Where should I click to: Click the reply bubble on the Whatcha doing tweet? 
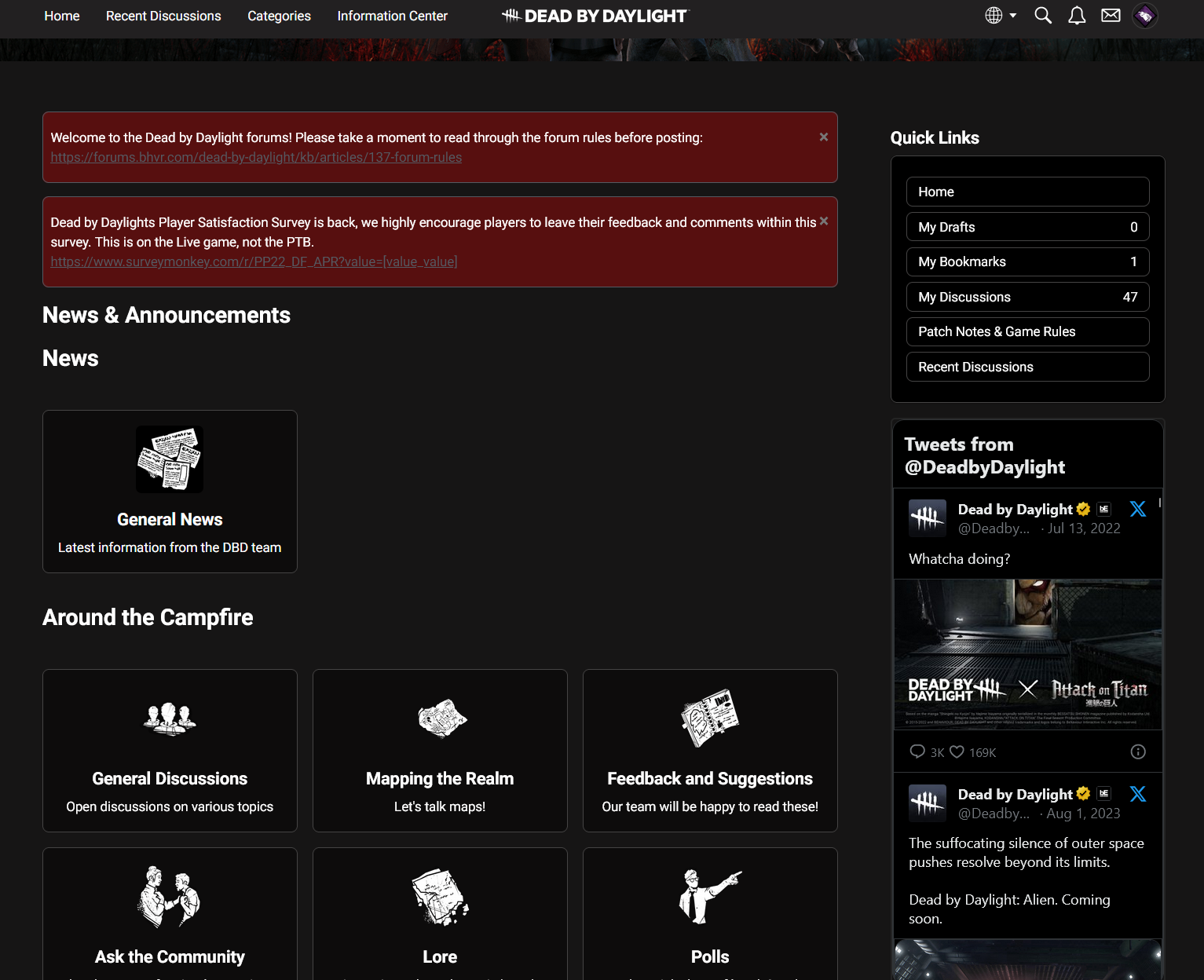coord(917,751)
